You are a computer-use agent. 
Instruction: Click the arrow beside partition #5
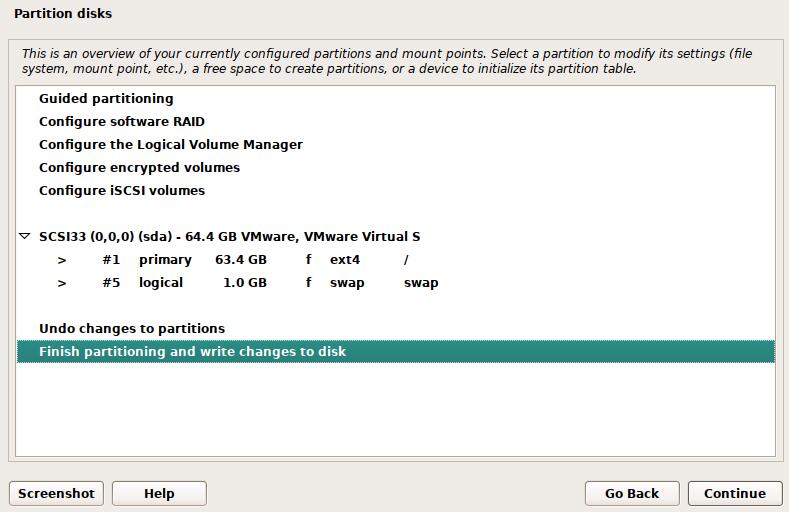pos(62,283)
